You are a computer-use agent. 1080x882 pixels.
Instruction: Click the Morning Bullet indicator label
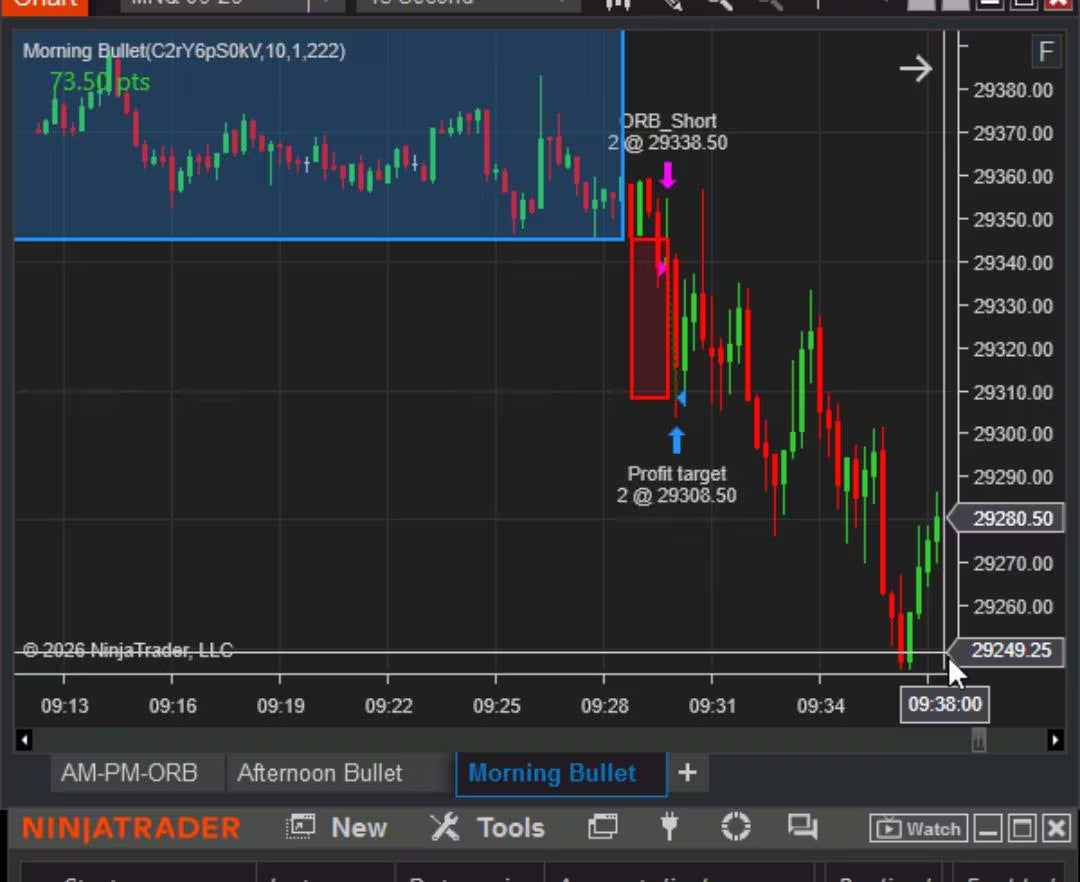tap(185, 51)
